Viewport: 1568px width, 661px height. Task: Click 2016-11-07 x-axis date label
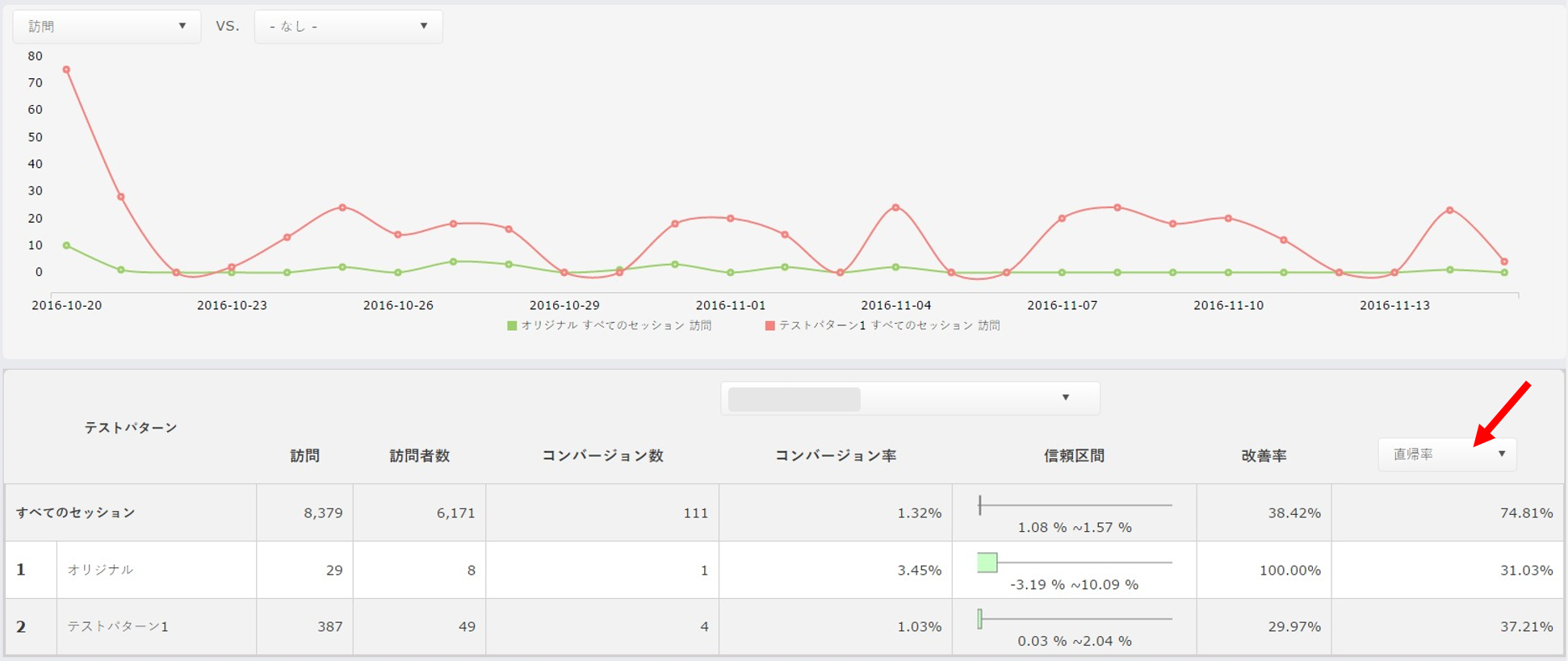tap(1063, 305)
